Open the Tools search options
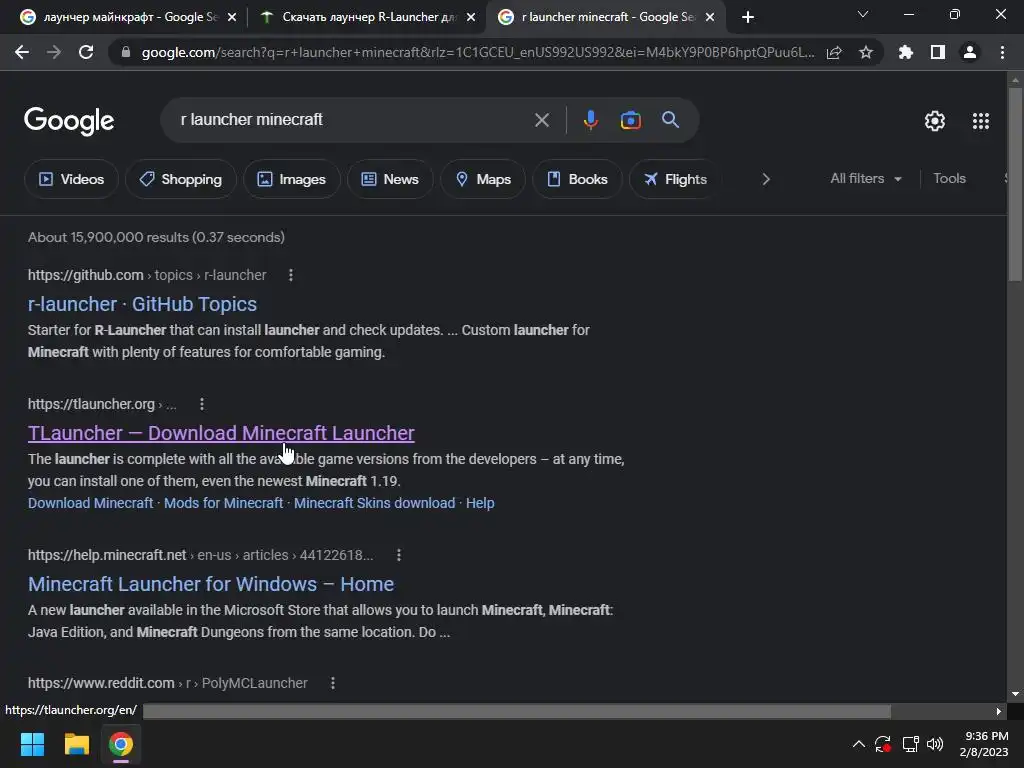Image resolution: width=1024 pixels, height=768 pixels. (x=949, y=178)
